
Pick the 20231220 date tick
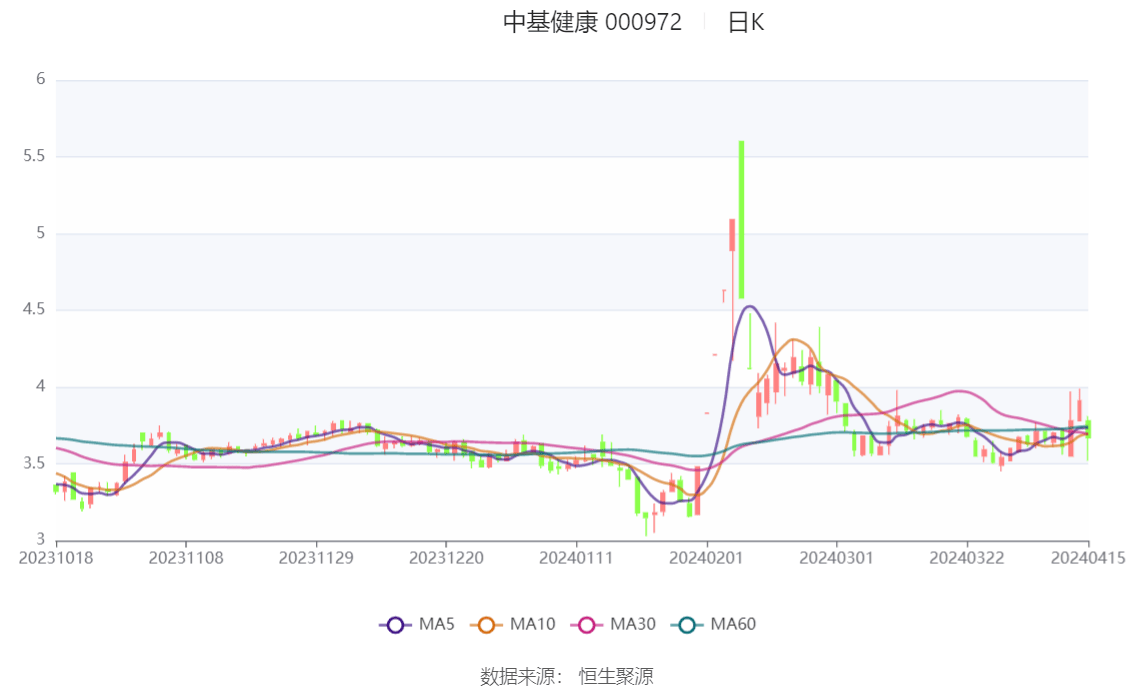[x=446, y=557]
